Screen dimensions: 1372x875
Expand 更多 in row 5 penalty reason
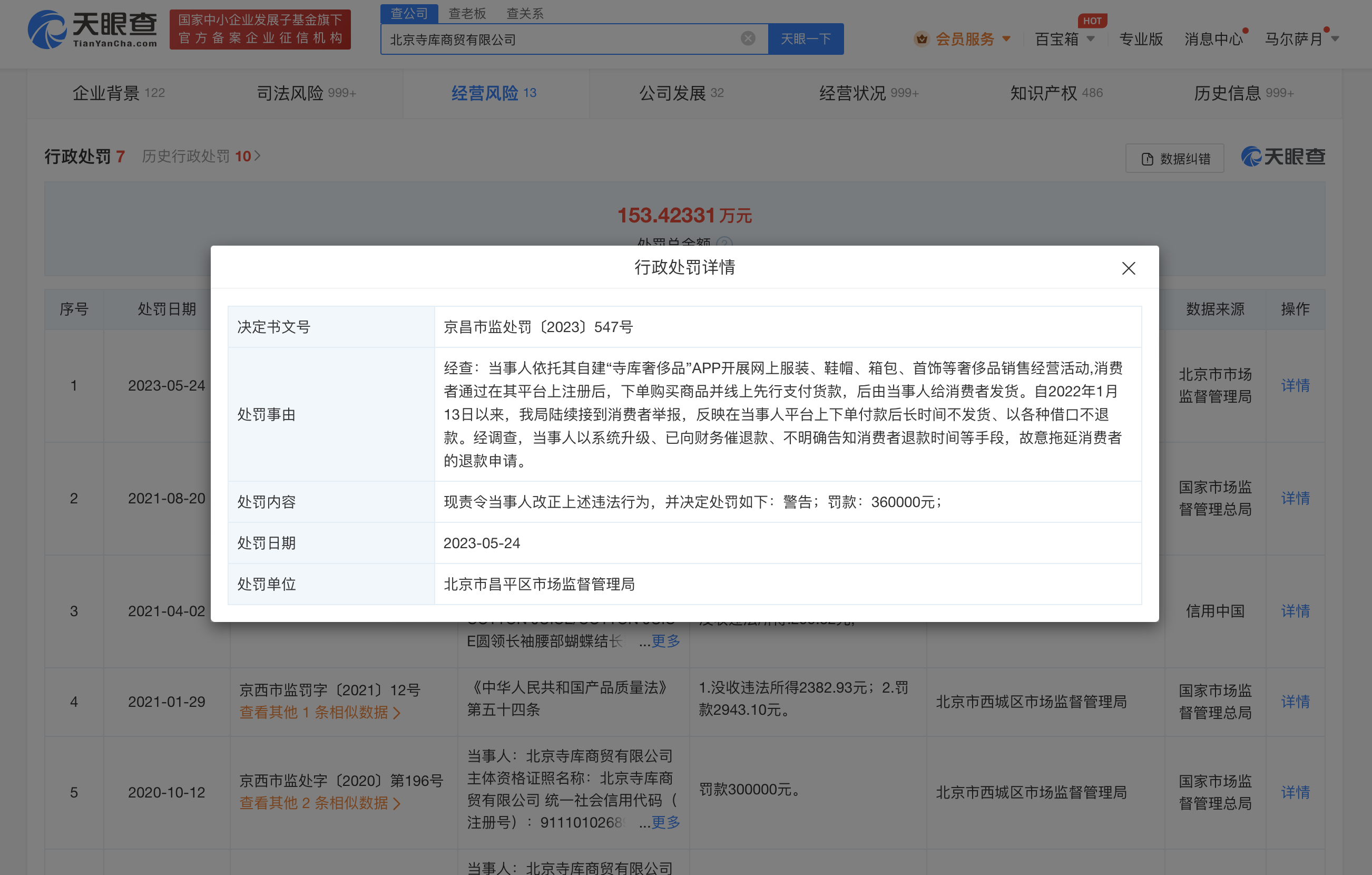coord(665,823)
